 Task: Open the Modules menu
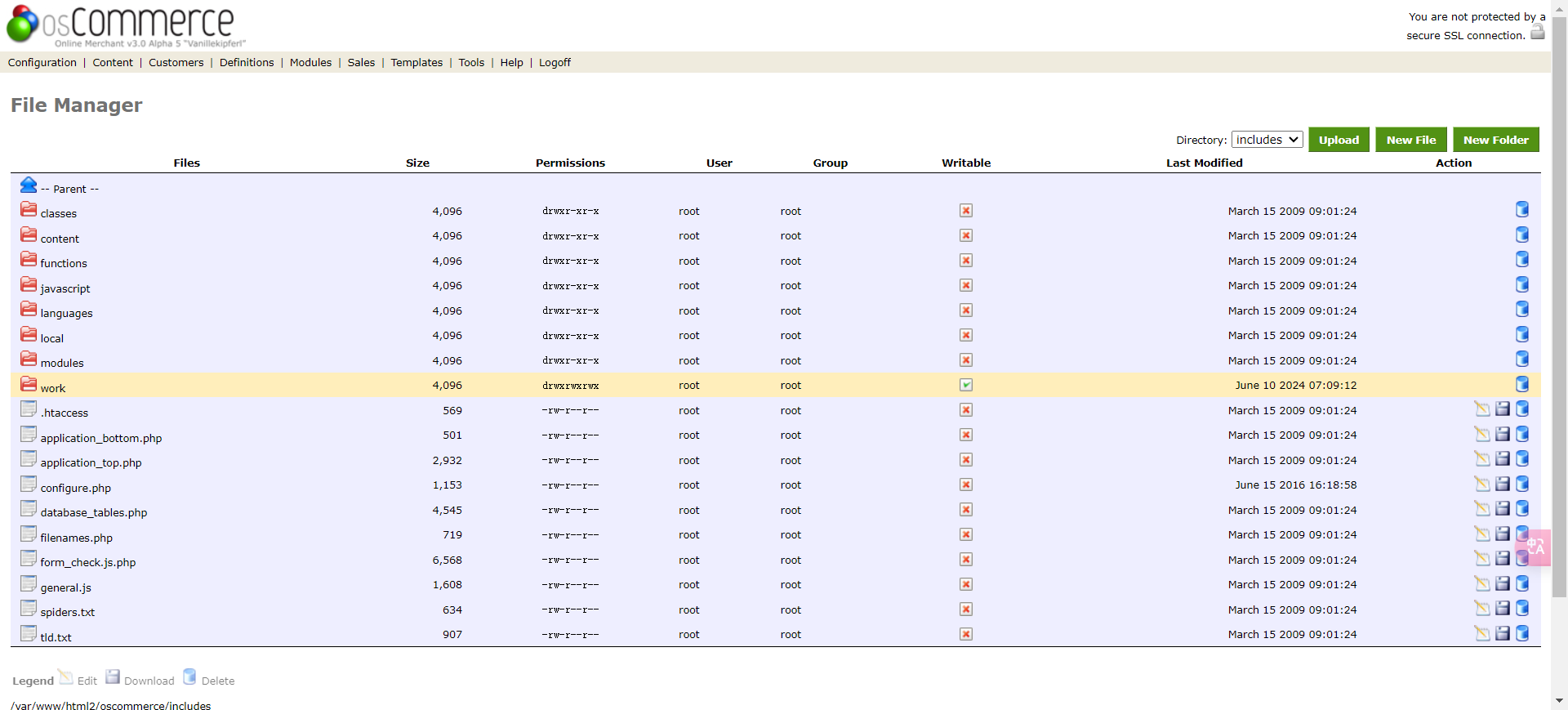click(310, 62)
